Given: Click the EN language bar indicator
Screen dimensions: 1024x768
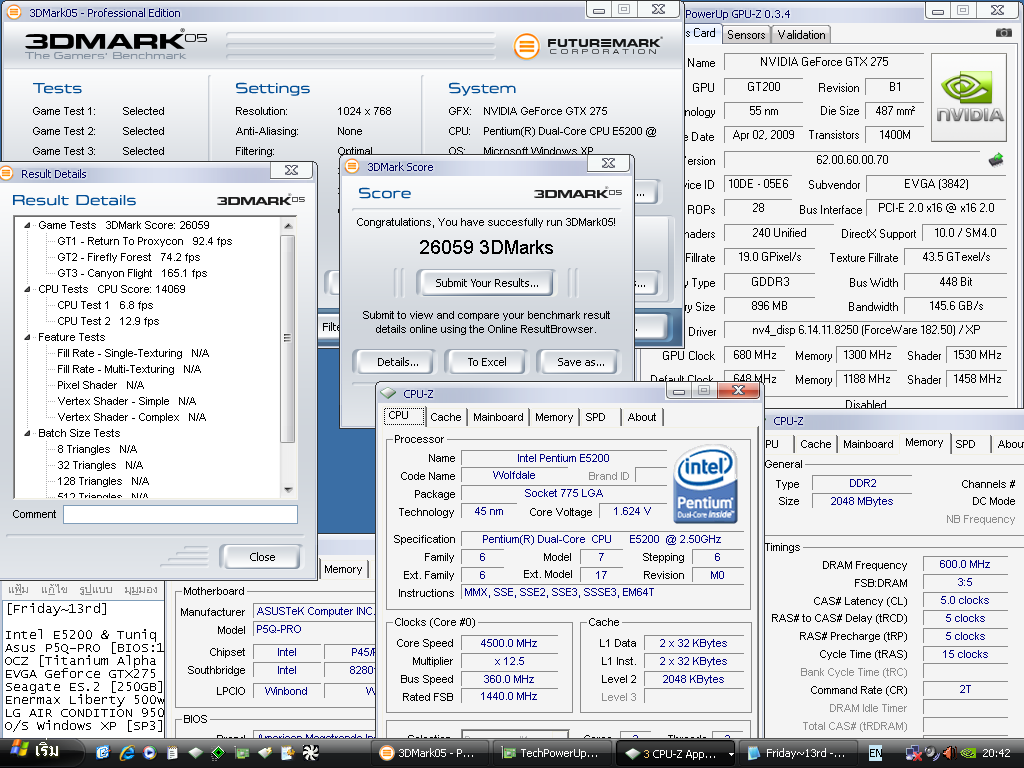Looking at the screenshot, I should 875,753.
